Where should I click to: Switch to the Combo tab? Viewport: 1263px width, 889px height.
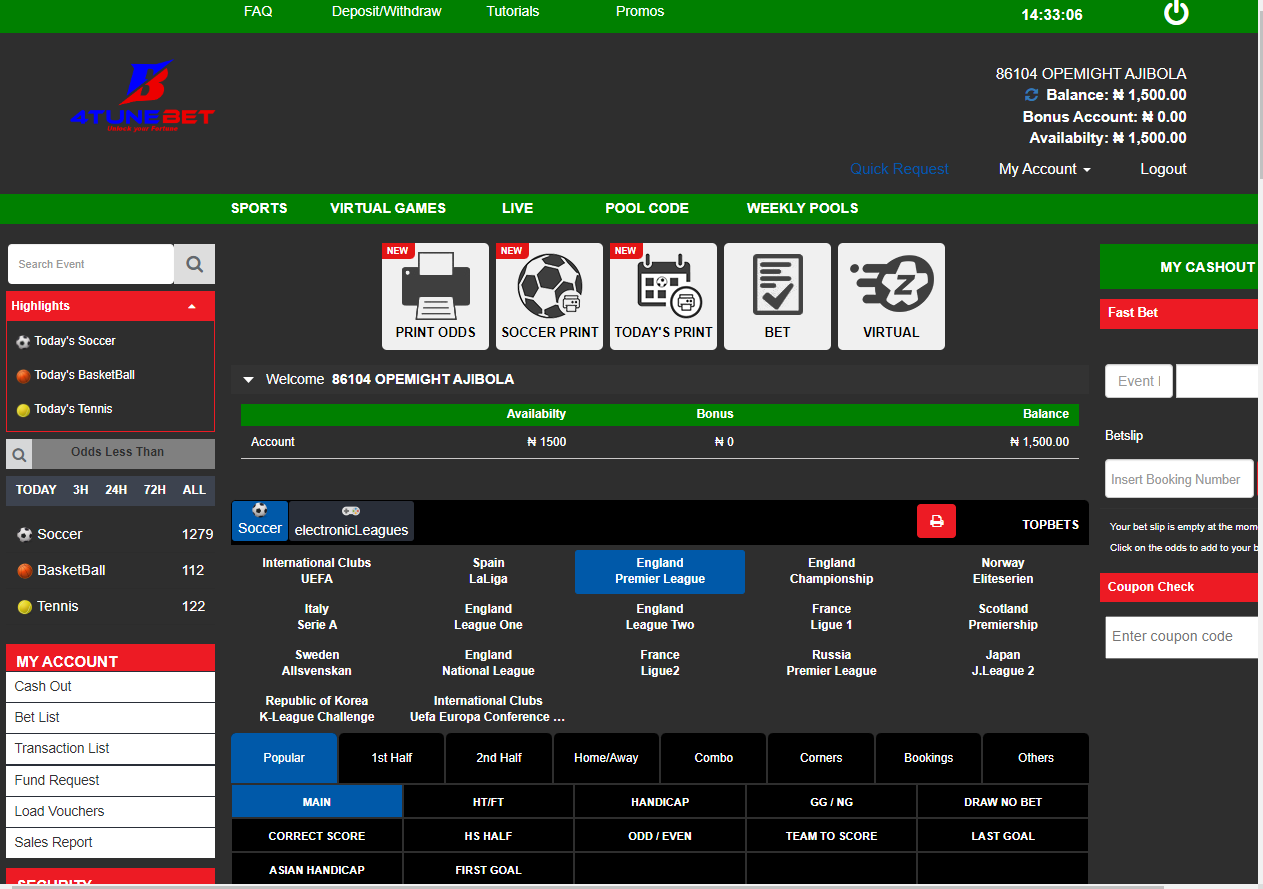pos(714,758)
